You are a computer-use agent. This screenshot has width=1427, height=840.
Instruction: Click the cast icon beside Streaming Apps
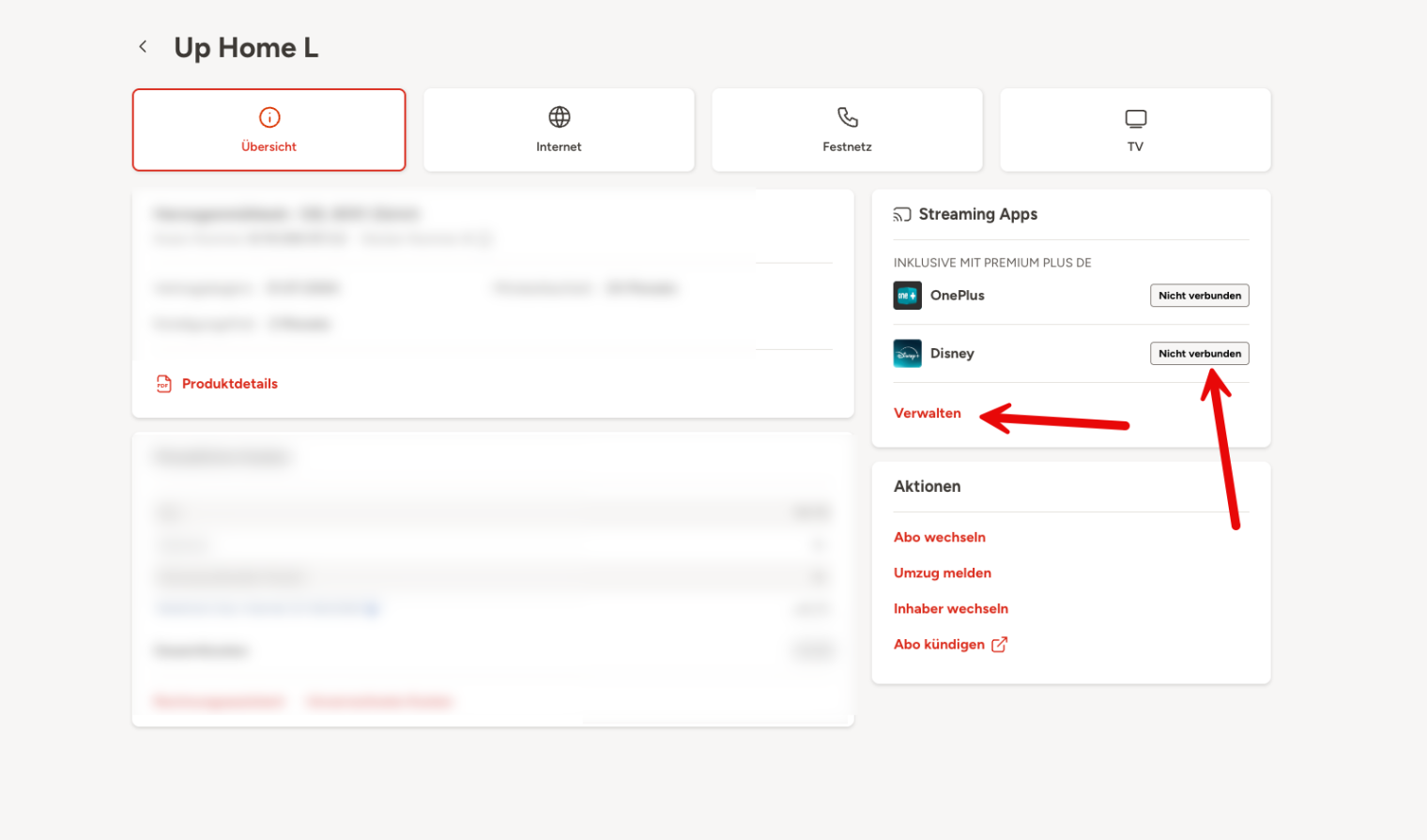[902, 215]
